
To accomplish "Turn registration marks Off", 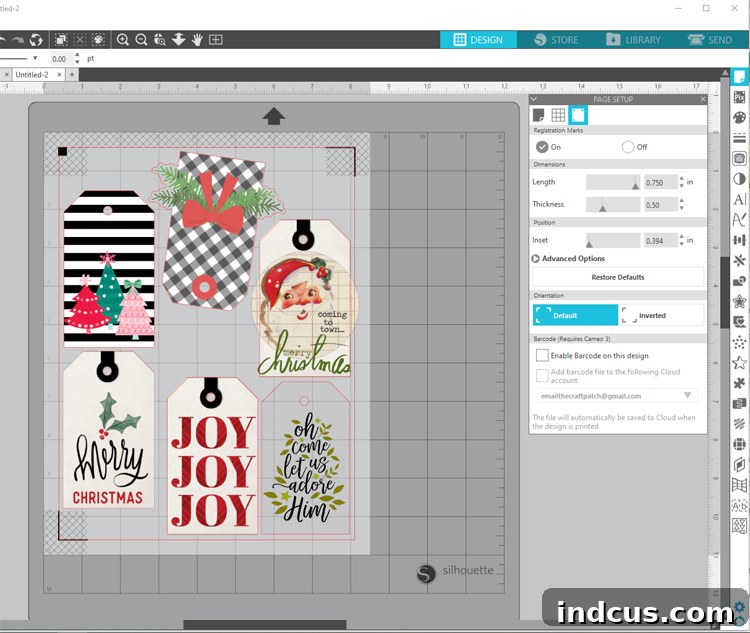I will 628,147.
